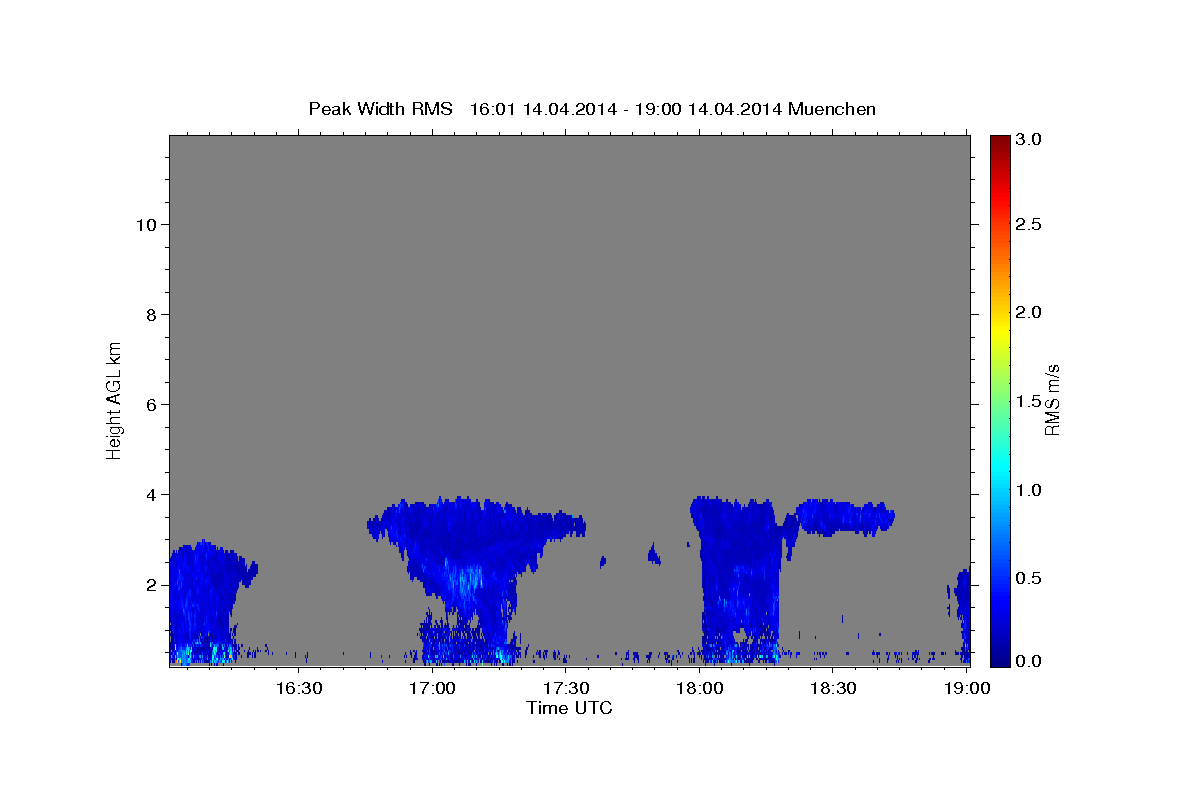Viewport: 1200px width, 800px height.
Task: Click the height tick label 4
Action: pos(150,494)
